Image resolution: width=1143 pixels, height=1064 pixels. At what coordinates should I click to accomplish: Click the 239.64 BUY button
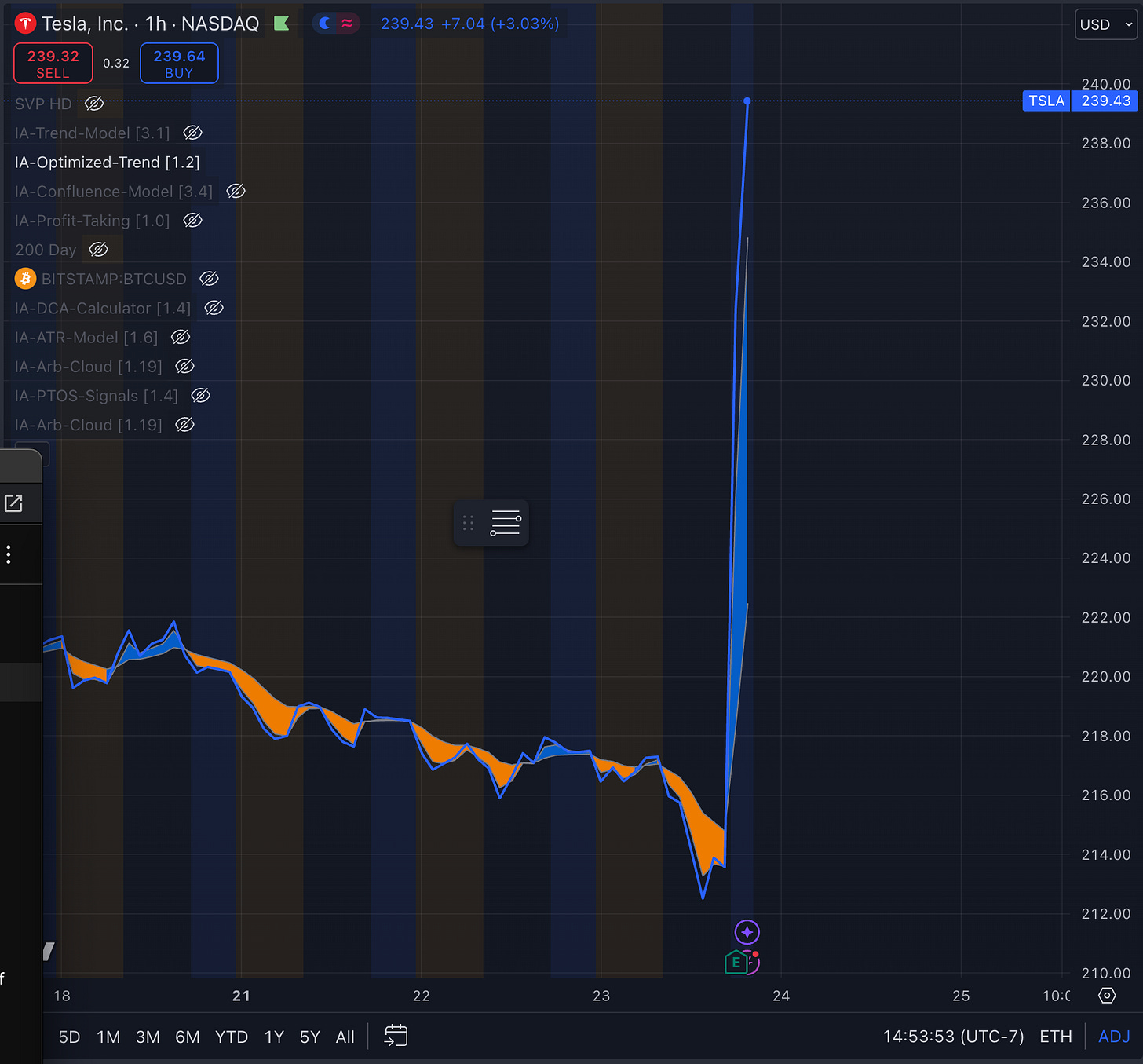pyautogui.click(x=179, y=64)
